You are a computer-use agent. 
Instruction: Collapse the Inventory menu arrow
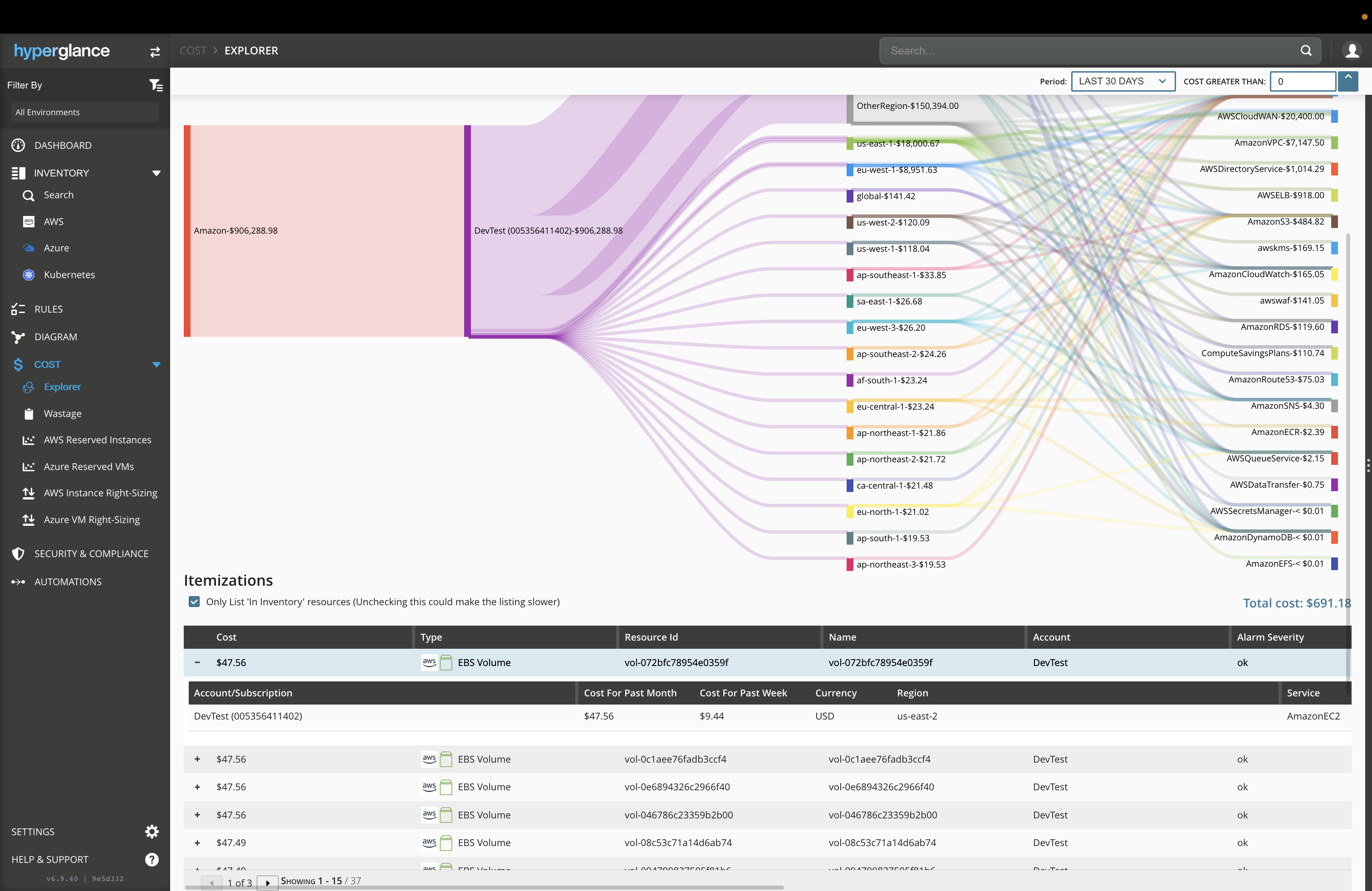point(156,173)
